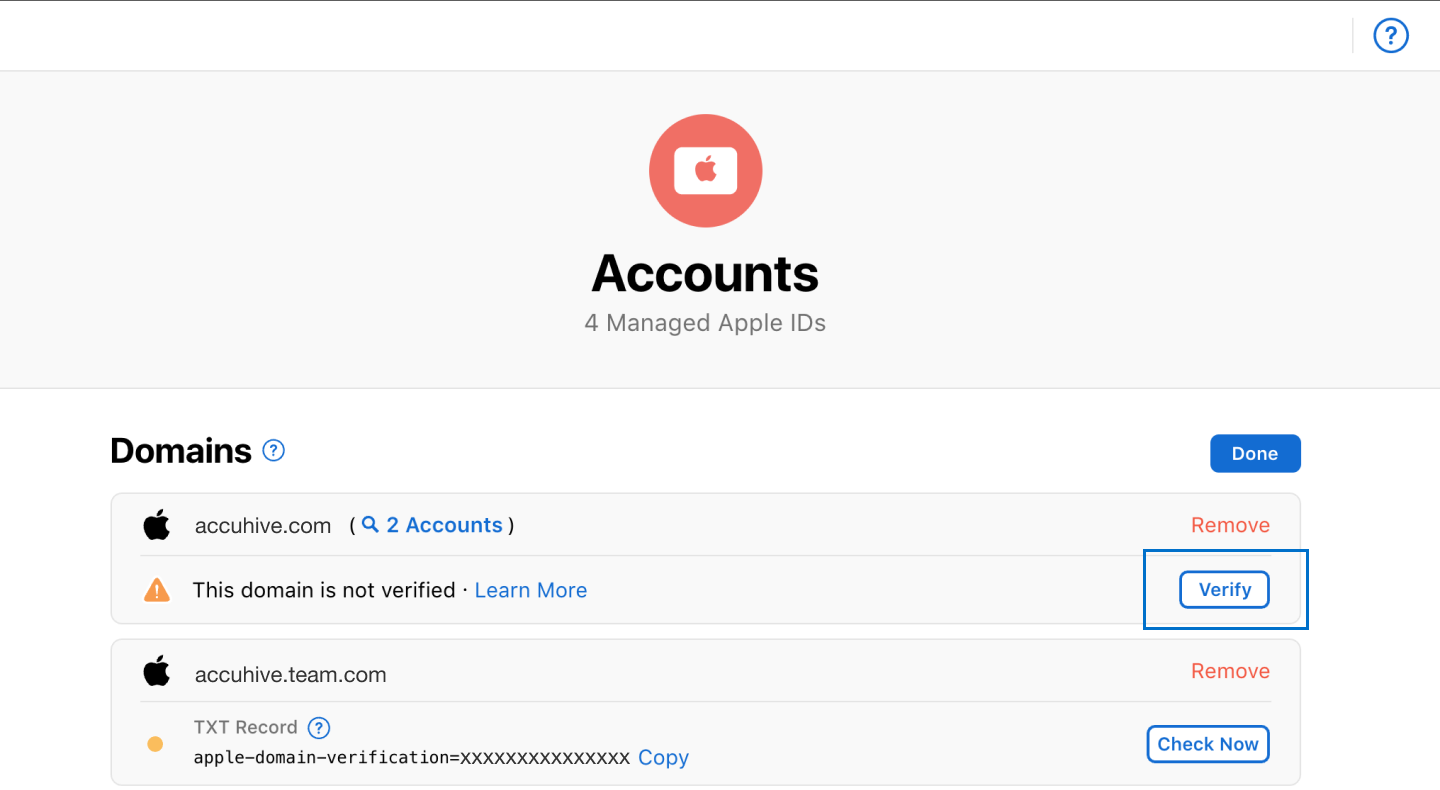Click the Apple logo beside accuhive.team.com
Screen dimensions: 1440x790
click(x=156, y=671)
